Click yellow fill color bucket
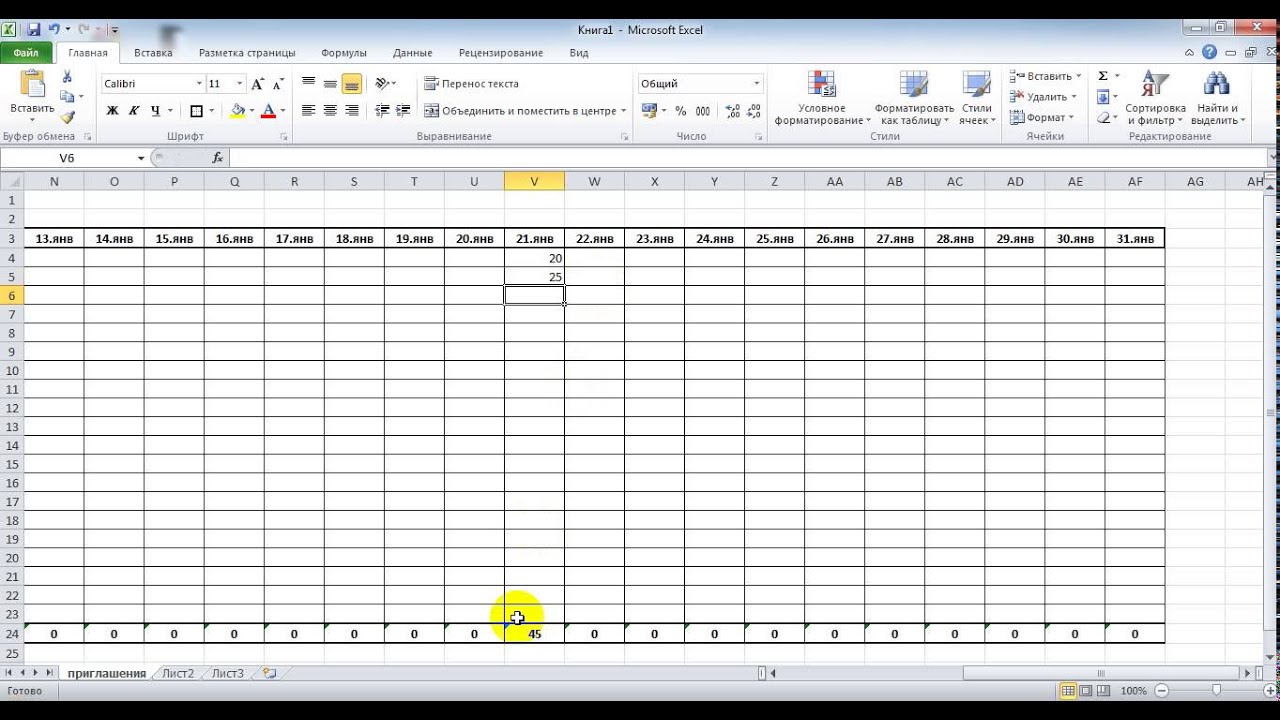The width and height of the screenshot is (1280, 720). click(237, 111)
